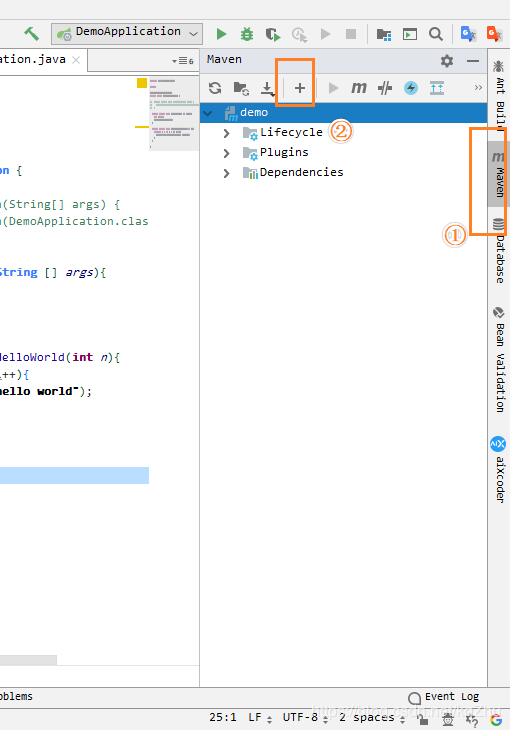
Task: Click the Debug bug icon
Action: click(246, 34)
